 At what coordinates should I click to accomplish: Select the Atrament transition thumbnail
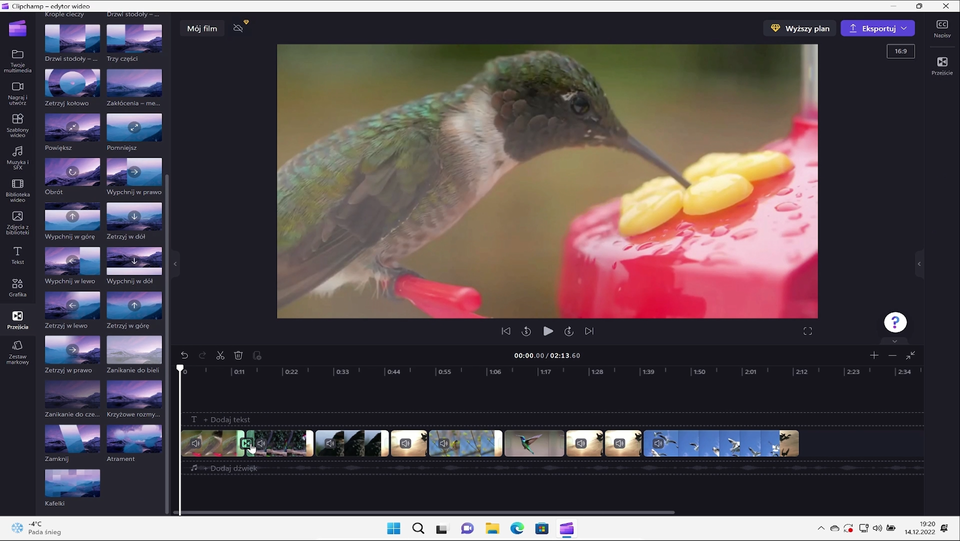pyautogui.click(x=134, y=439)
